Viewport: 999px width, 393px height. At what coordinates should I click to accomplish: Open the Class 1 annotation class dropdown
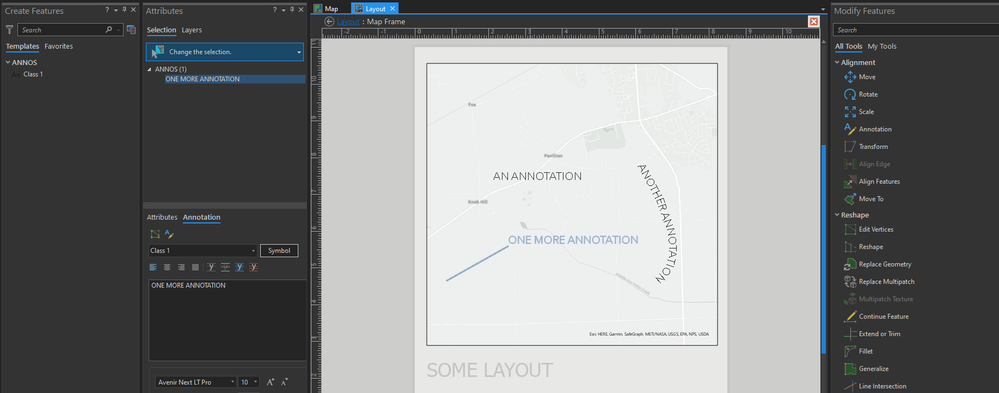tap(203, 251)
